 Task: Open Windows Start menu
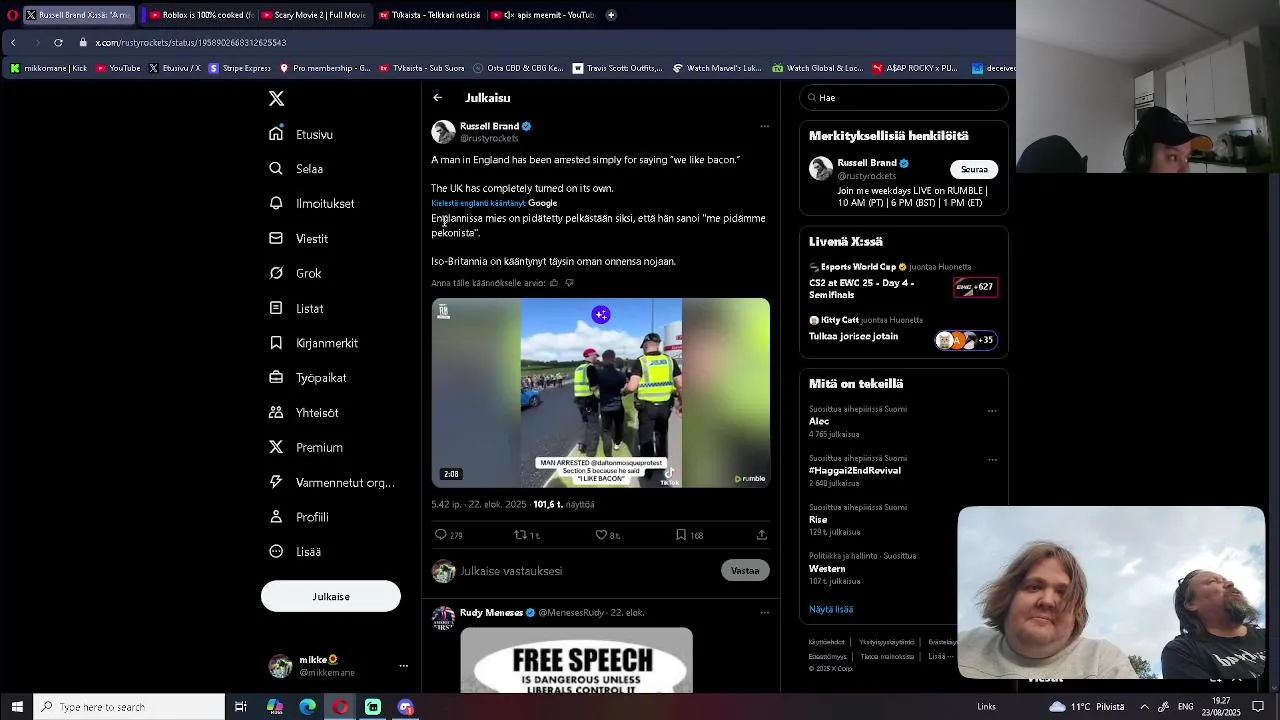[x=16, y=707]
